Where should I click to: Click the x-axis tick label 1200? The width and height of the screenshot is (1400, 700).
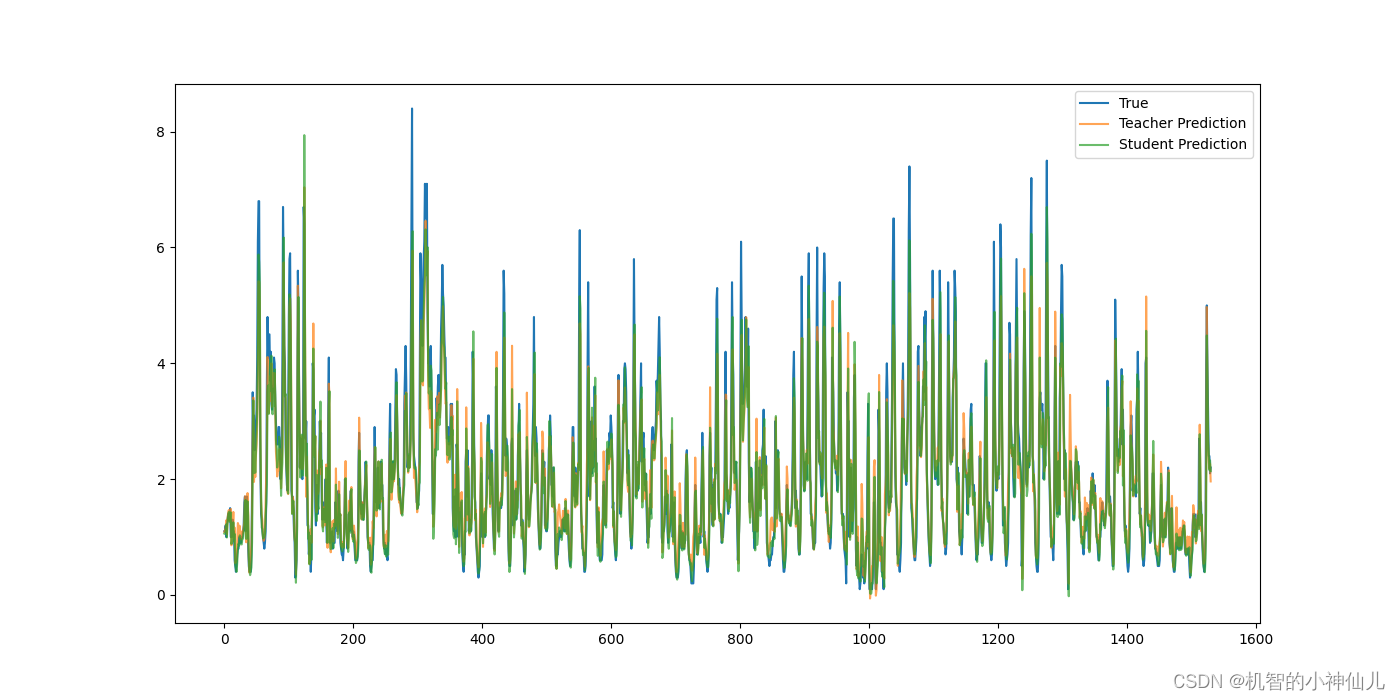[998, 639]
